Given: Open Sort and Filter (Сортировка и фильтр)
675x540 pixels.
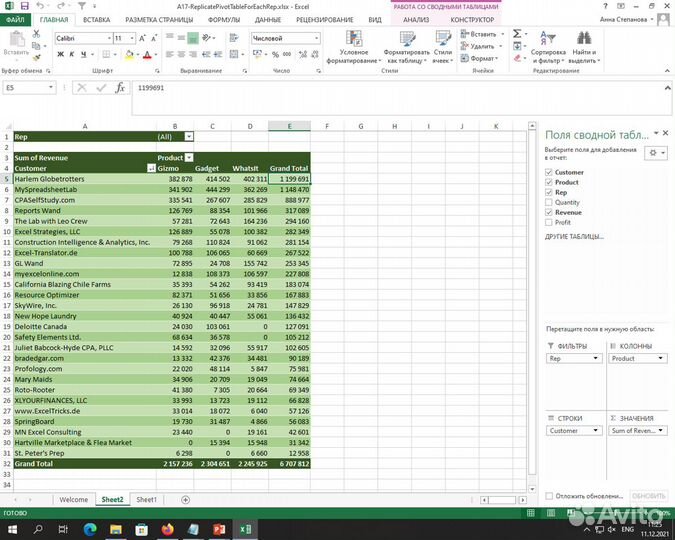Looking at the screenshot, I should click(548, 47).
